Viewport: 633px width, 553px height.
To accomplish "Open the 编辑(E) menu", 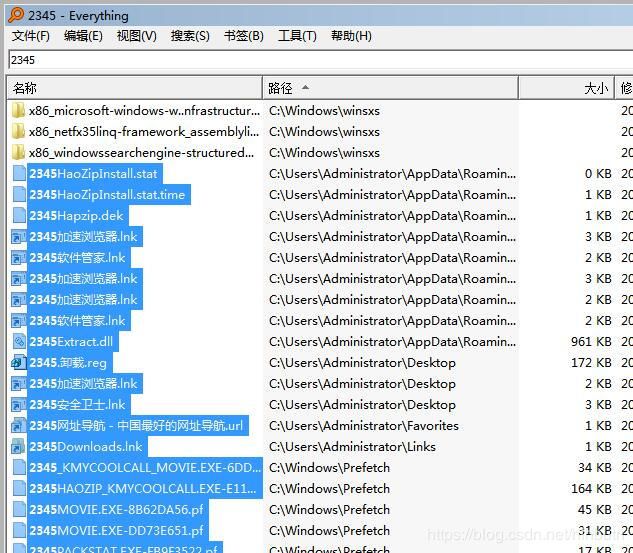I will (83, 36).
